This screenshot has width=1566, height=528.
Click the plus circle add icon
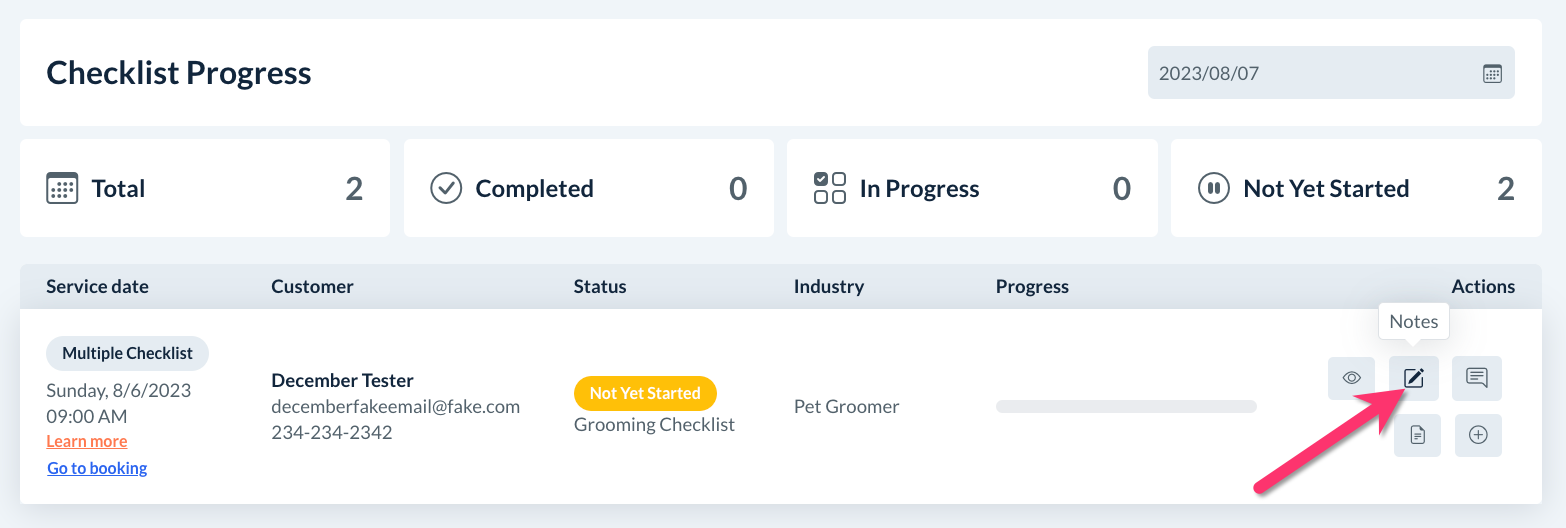1478,435
